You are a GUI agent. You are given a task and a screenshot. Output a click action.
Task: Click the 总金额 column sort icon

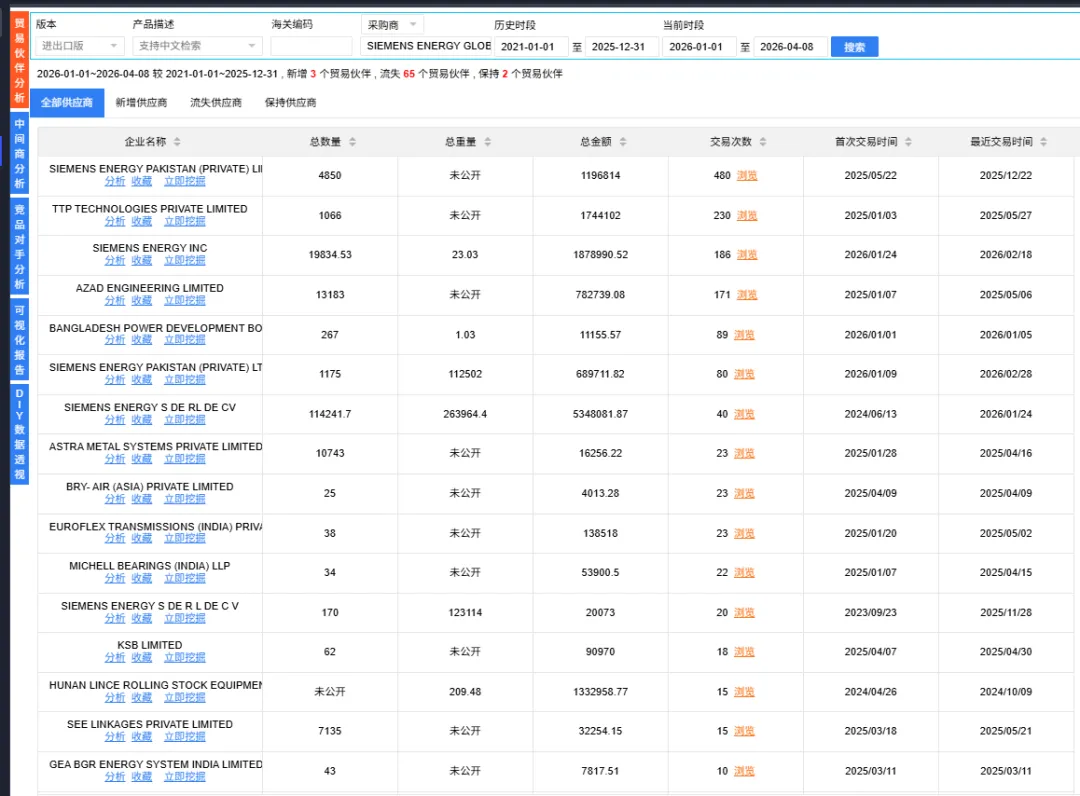[625, 141]
